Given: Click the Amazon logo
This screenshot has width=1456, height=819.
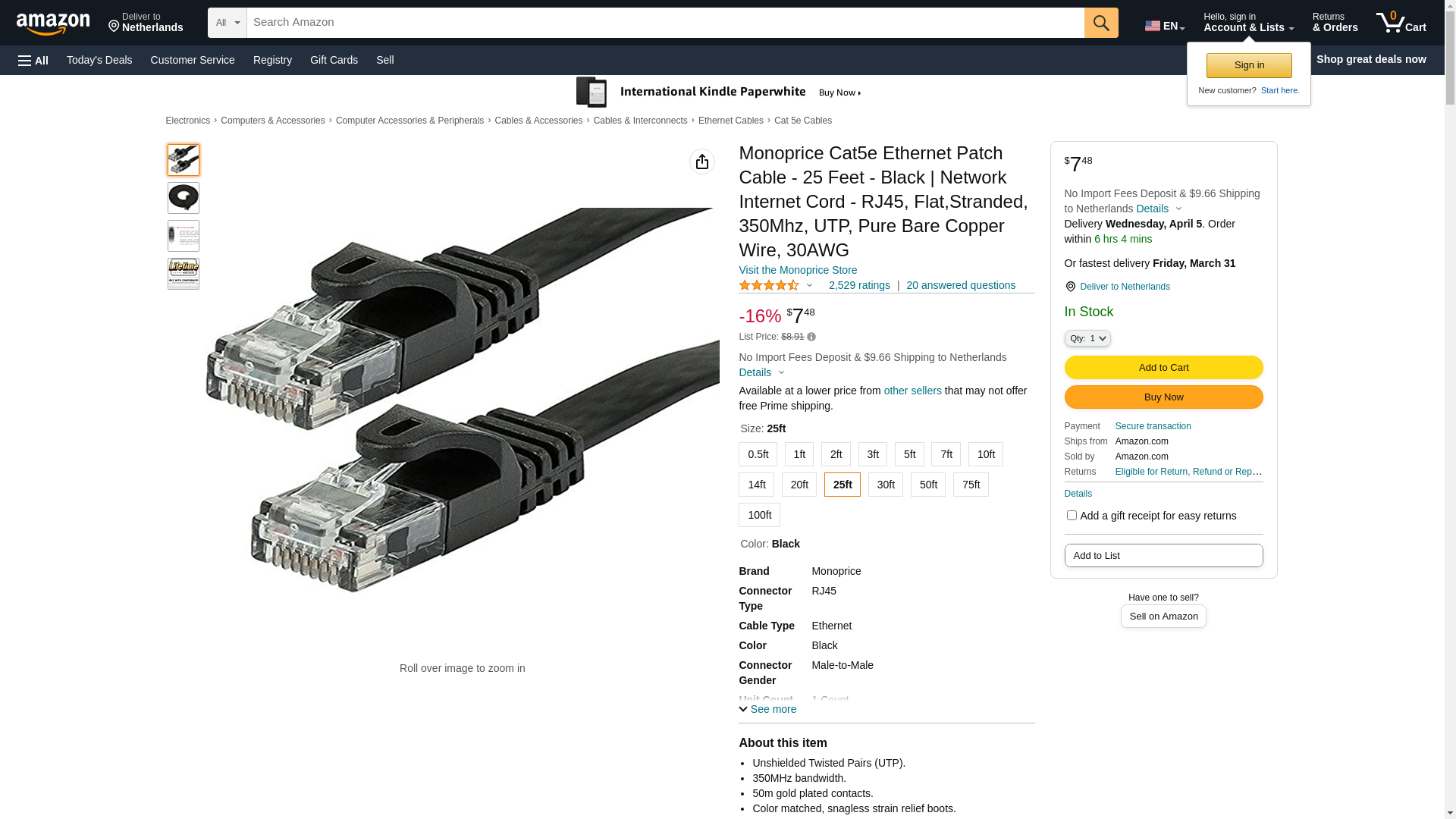Looking at the screenshot, I should pyautogui.click(x=53, y=24).
